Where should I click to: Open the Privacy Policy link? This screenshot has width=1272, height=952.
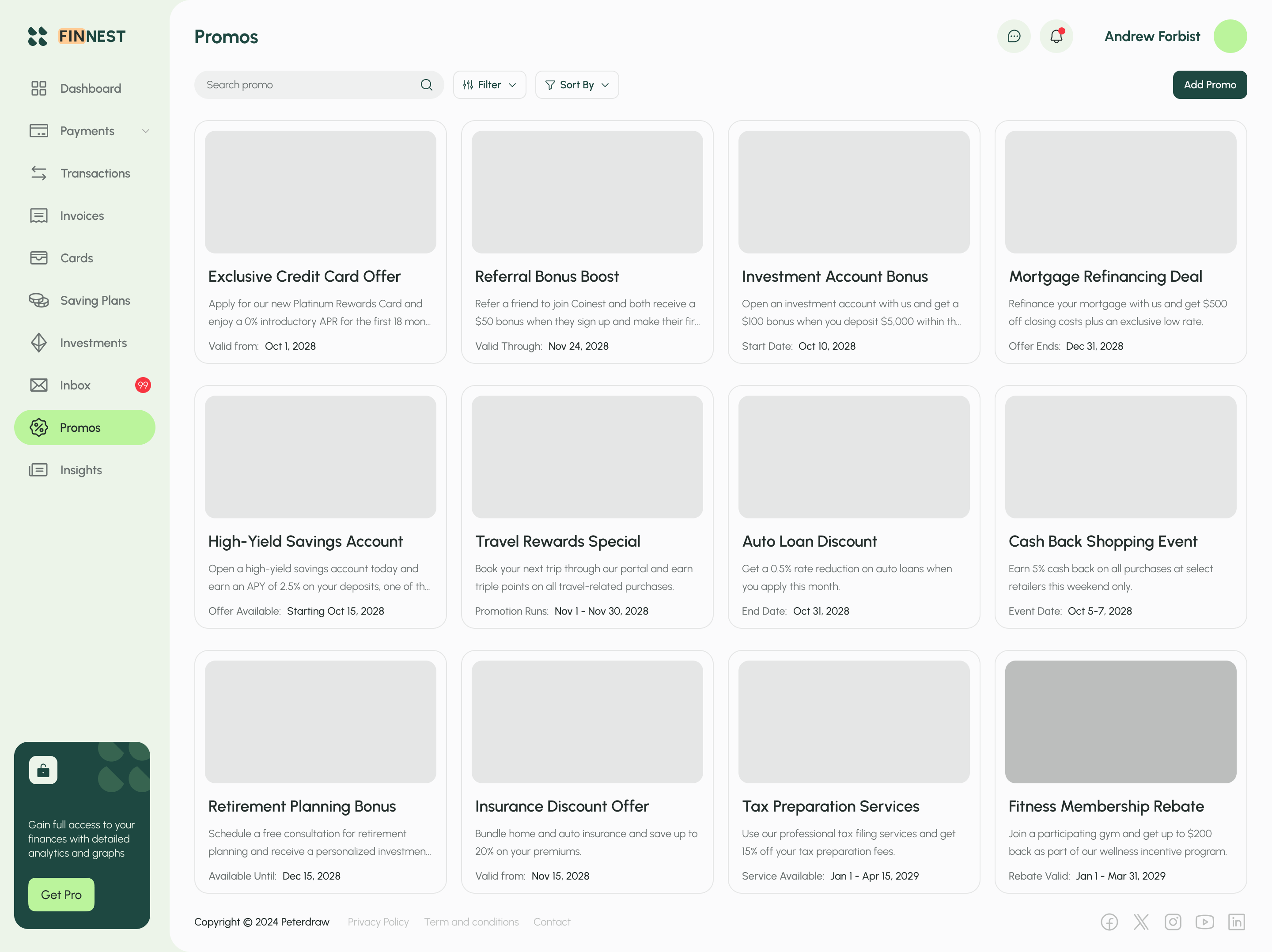coord(378,922)
